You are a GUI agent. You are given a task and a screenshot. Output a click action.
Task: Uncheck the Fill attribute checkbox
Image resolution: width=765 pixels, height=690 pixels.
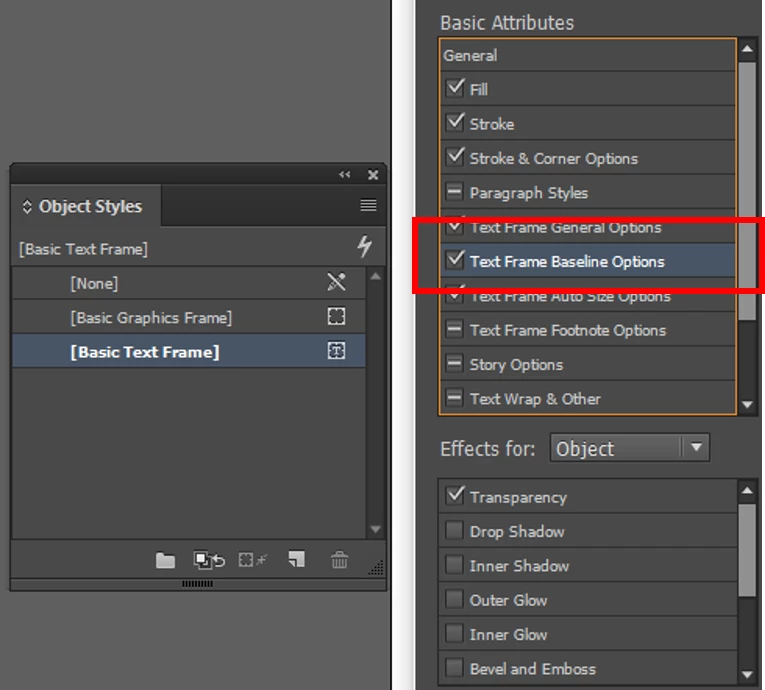point(455,88)
